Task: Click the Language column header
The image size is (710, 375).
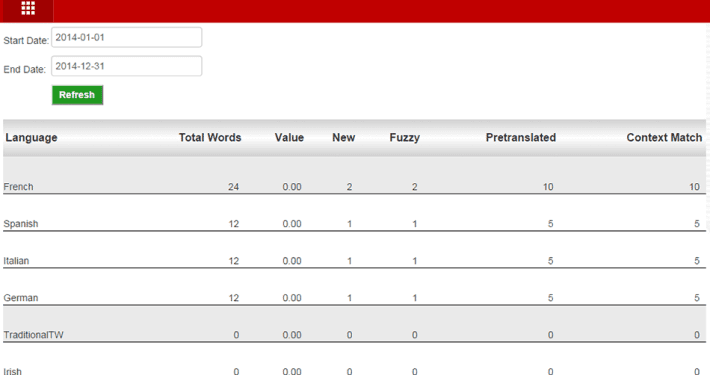Action: point(31,138)
